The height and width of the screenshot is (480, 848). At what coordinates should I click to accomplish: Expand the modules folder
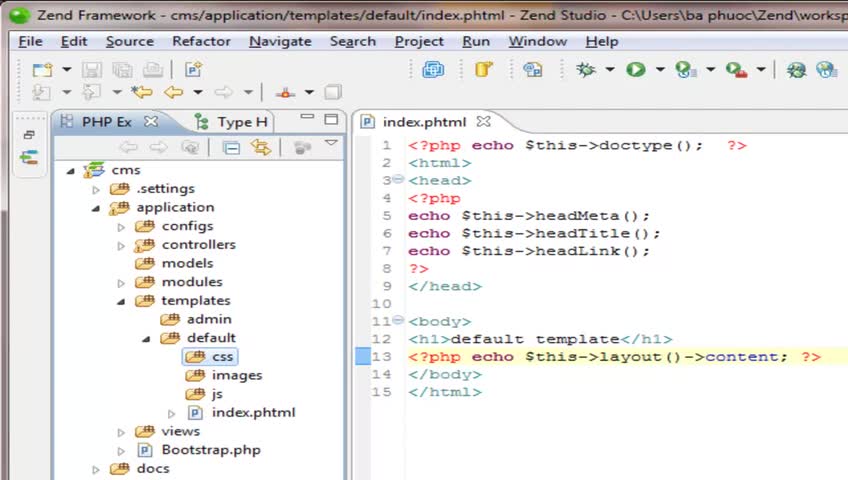tap(121, 283)
